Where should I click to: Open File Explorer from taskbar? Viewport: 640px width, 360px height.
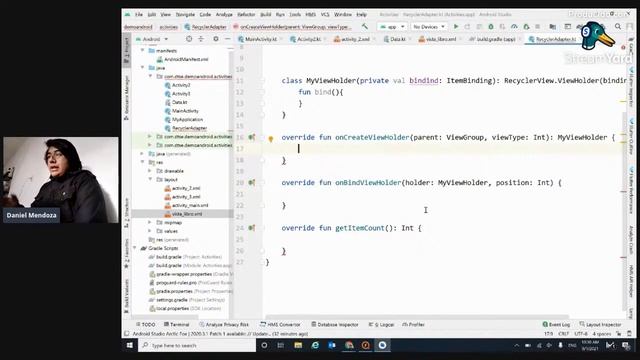[298, 345]
